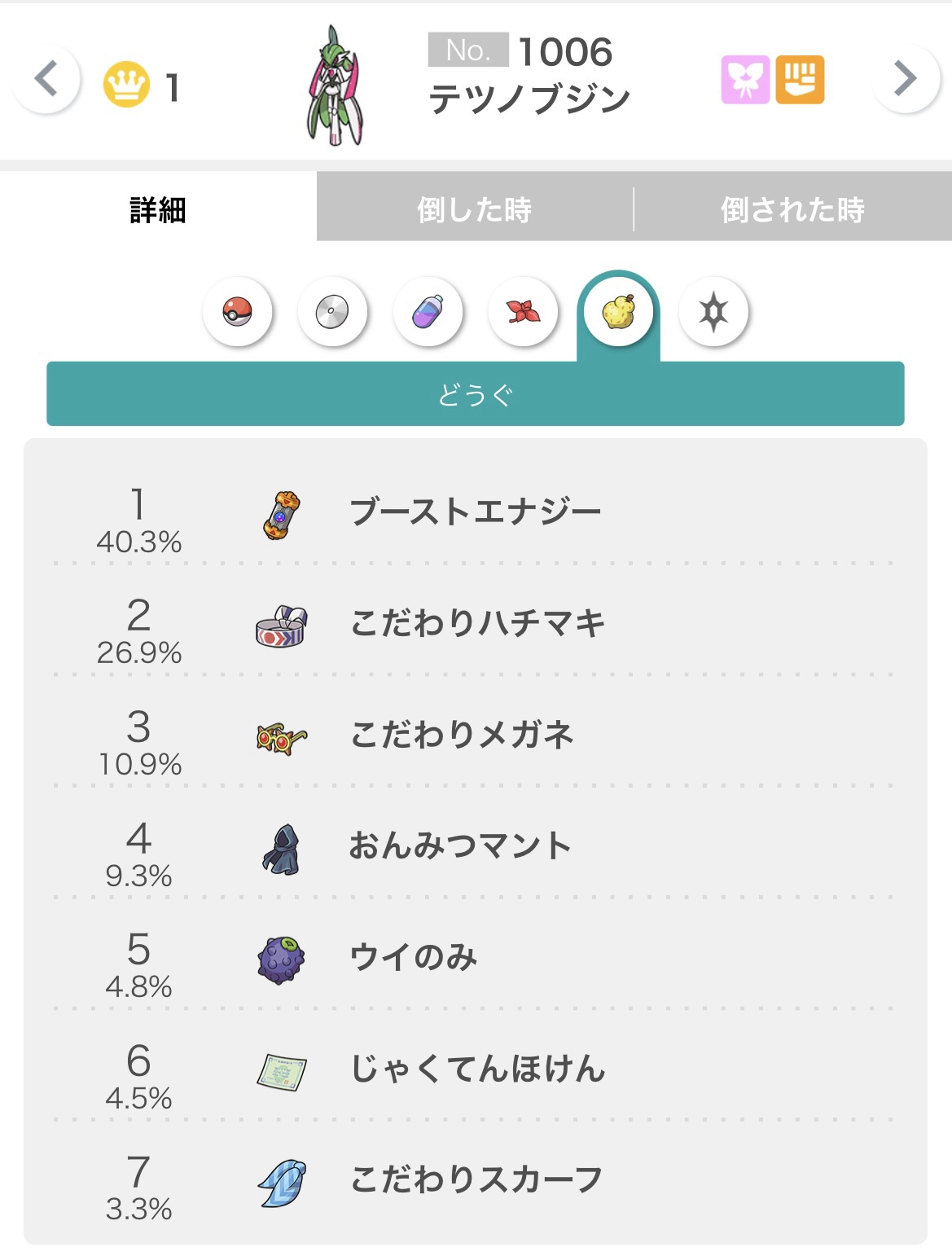Select the purple capsule ability icon
The width and height of the screenshot is (952, 1256).
coord(428,312)
